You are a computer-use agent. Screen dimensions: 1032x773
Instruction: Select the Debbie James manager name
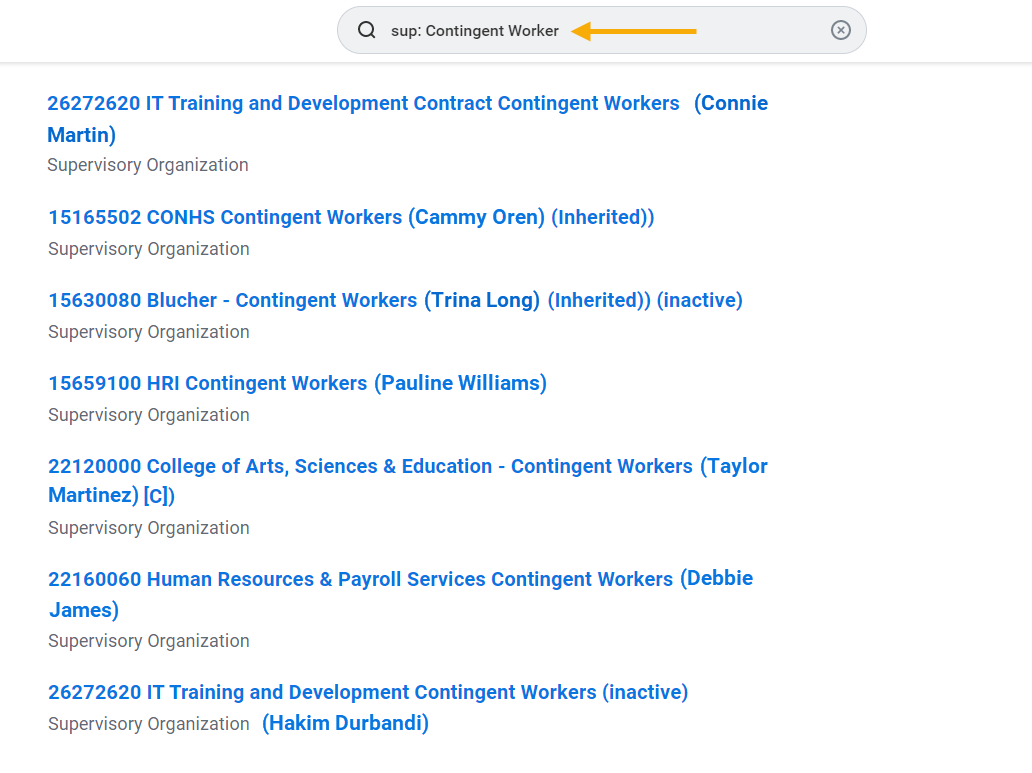point(717,578)
